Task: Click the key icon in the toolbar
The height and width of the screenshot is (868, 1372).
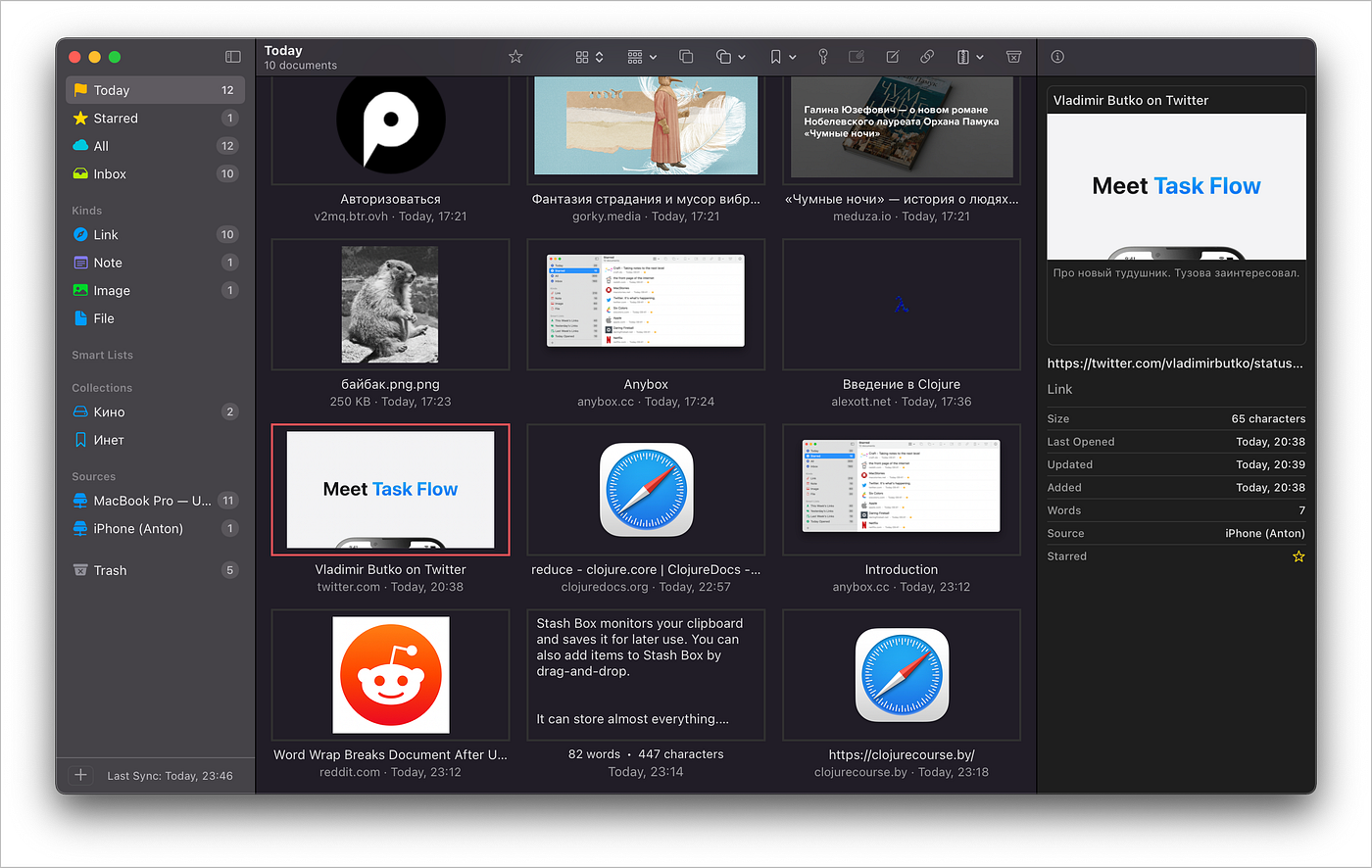Action: coord(823,57)
